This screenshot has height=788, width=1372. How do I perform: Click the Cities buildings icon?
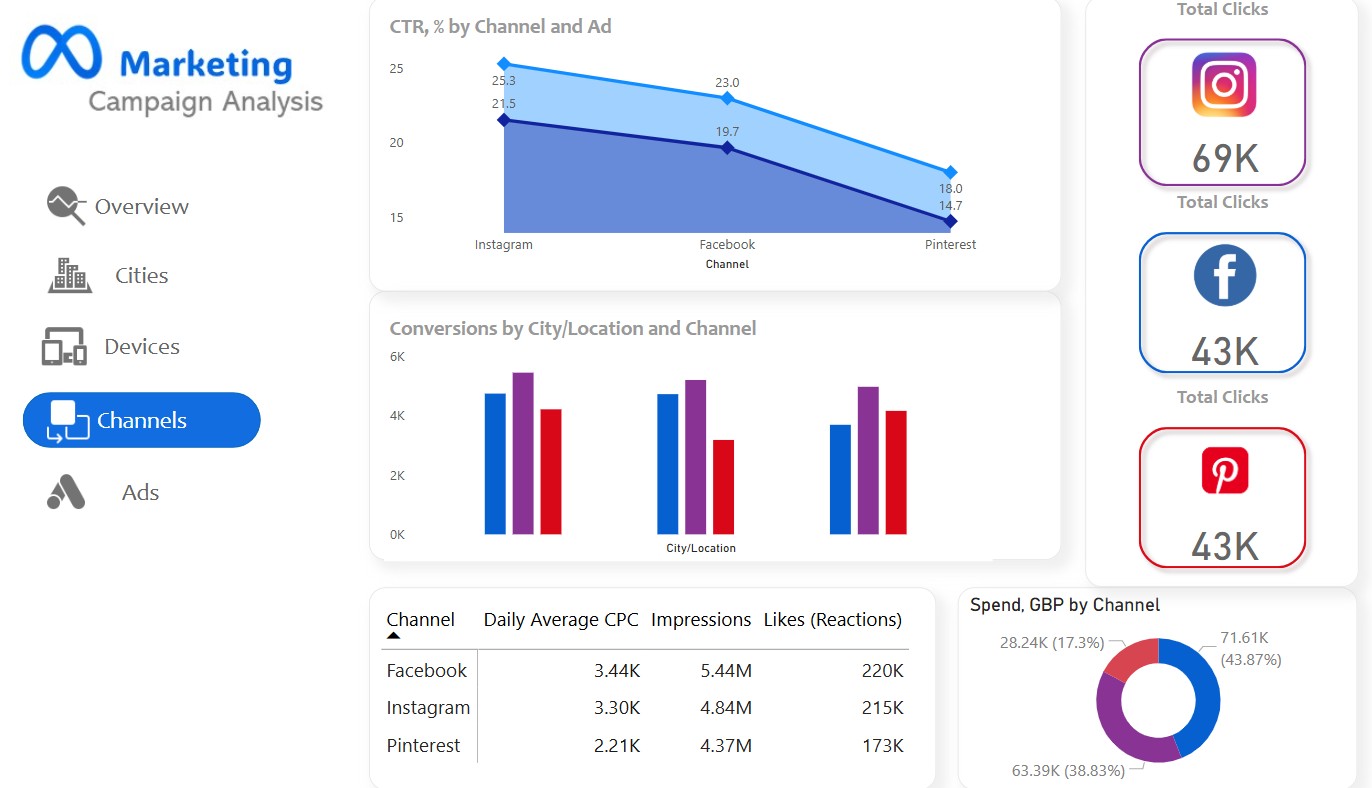70,276
